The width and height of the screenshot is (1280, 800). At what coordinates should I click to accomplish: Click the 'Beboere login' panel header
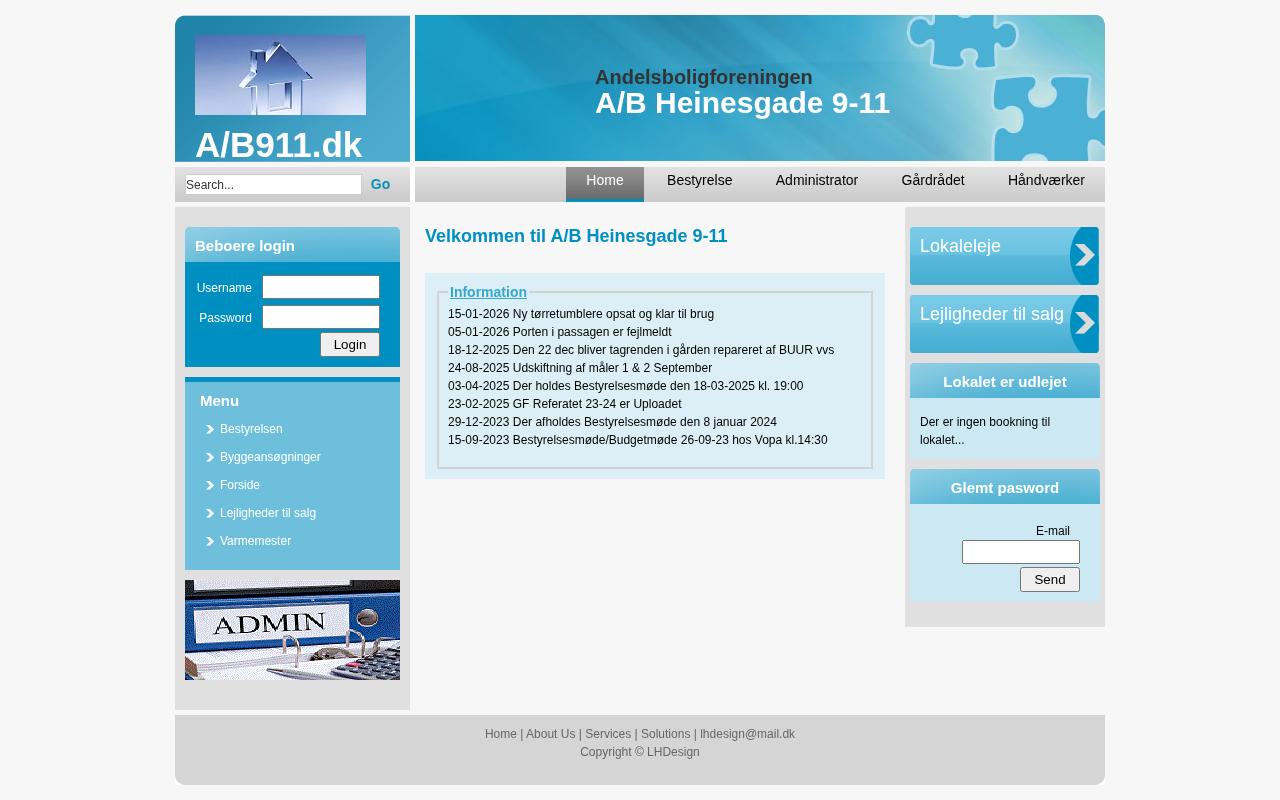pyautogui.click(x=292, y=245)
